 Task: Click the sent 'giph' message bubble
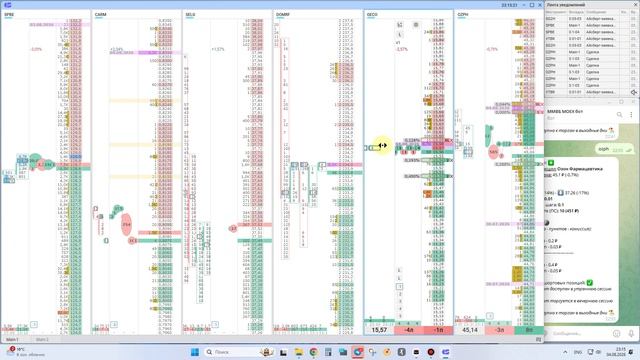[x=615, y=149]
